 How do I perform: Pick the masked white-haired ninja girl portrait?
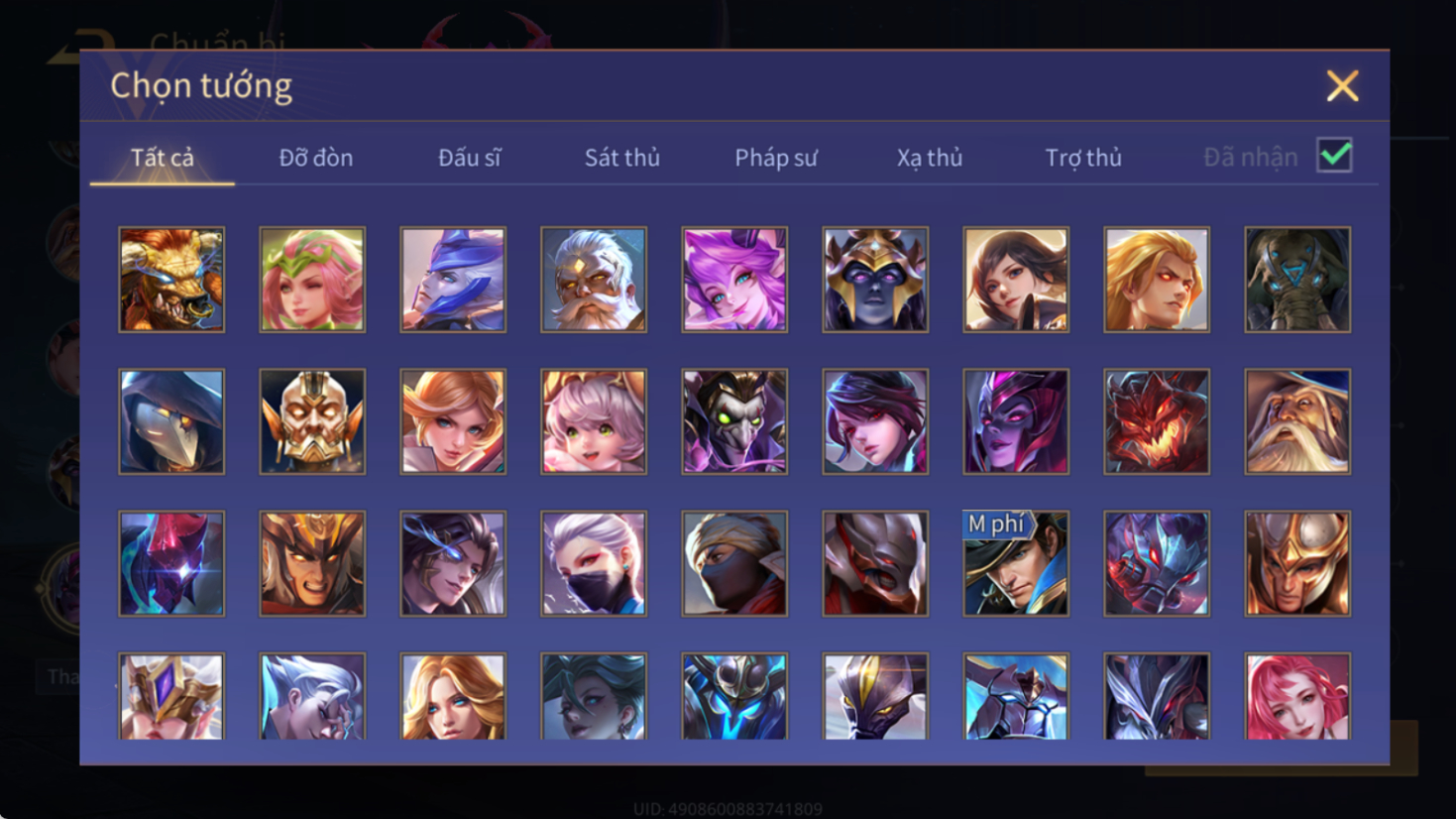click(x=594, y=563)
